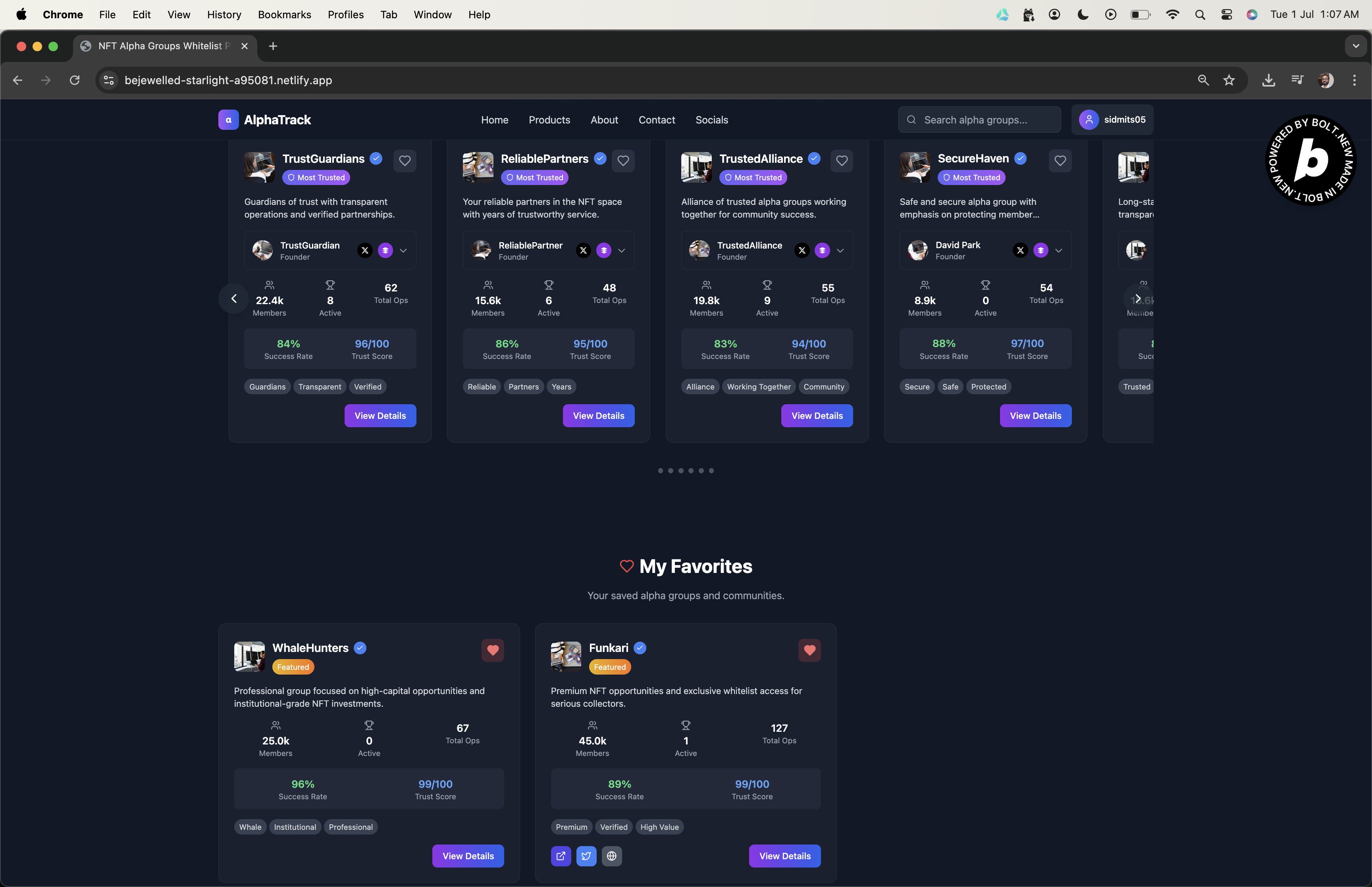This screenshot has width=1372, height=887.
Task: Click the first carousel pagination dot
Action: tap(660, 470)
